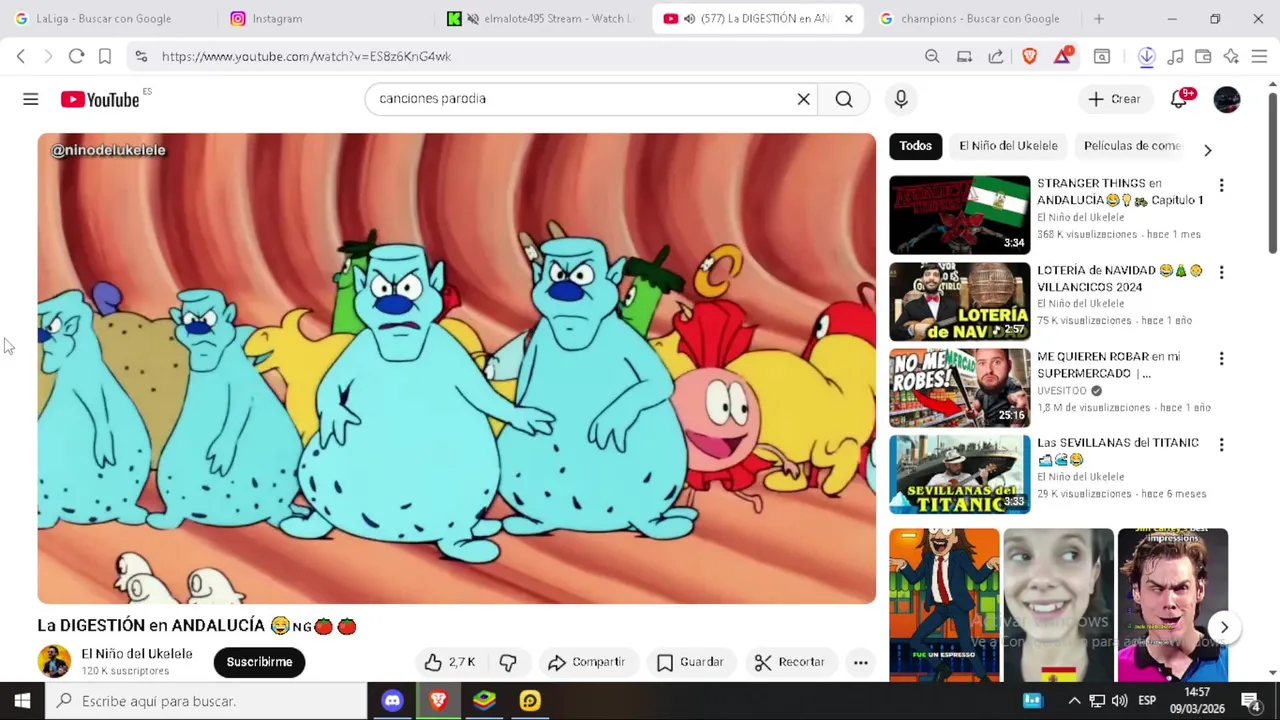Click the browser address bar URL

click(306, 56)
